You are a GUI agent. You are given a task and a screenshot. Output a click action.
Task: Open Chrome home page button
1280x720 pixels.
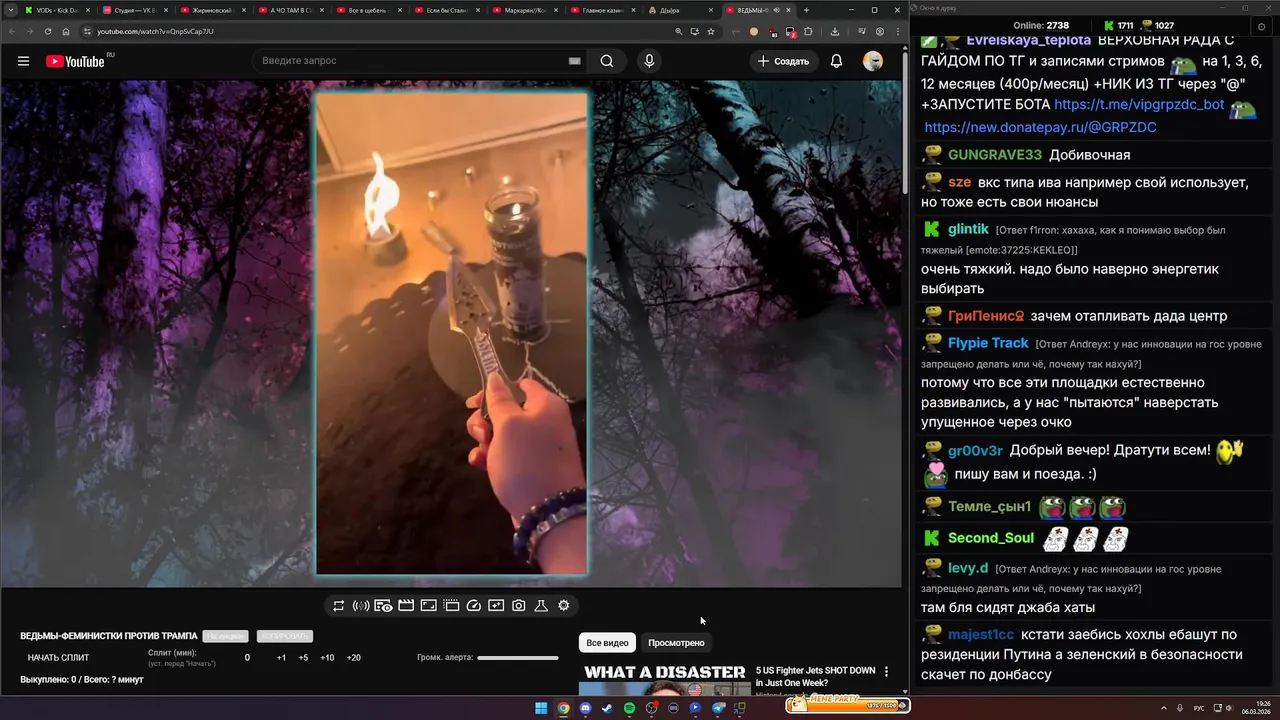[66, 31]
